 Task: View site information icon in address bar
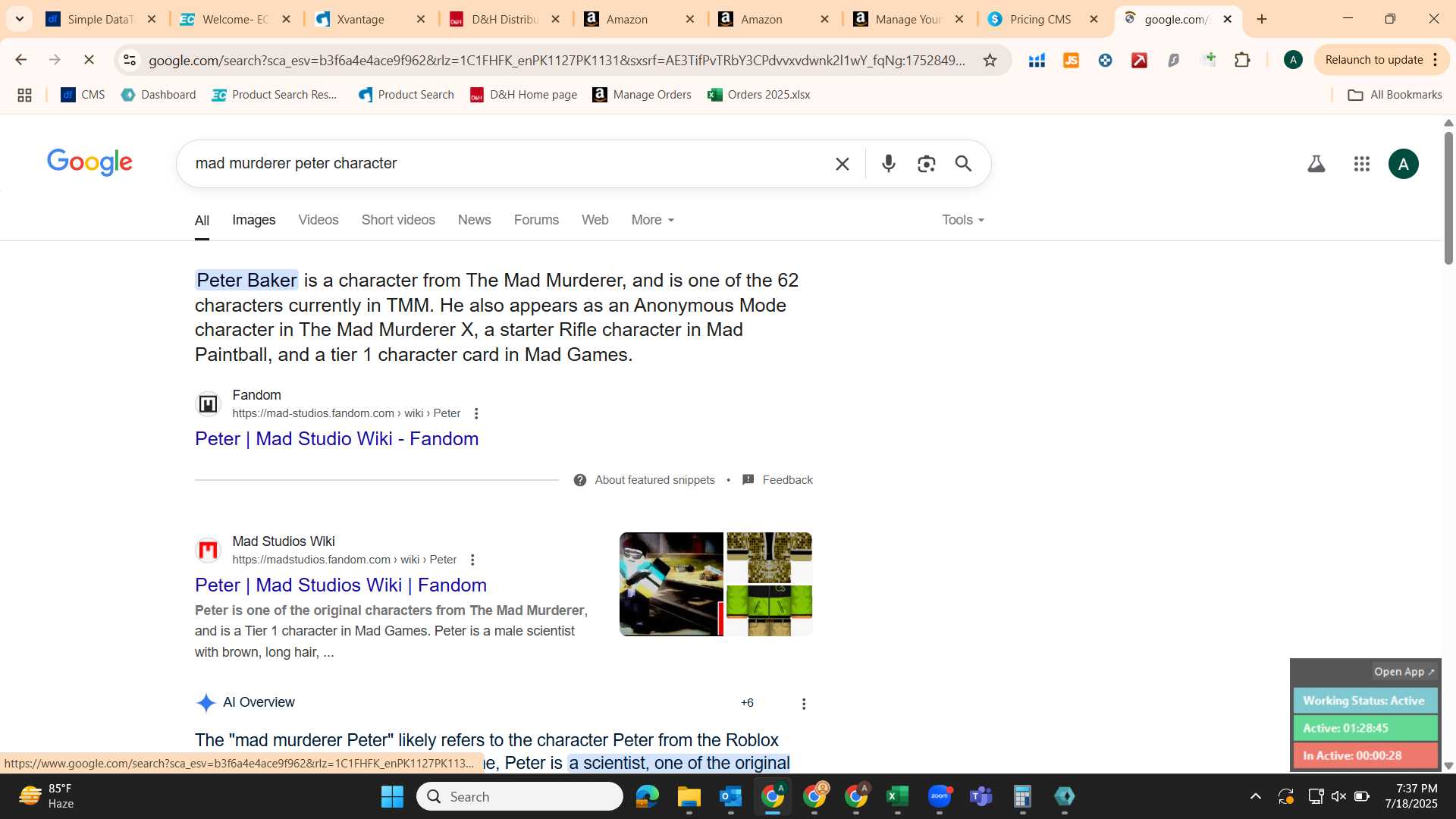[130, 60]
